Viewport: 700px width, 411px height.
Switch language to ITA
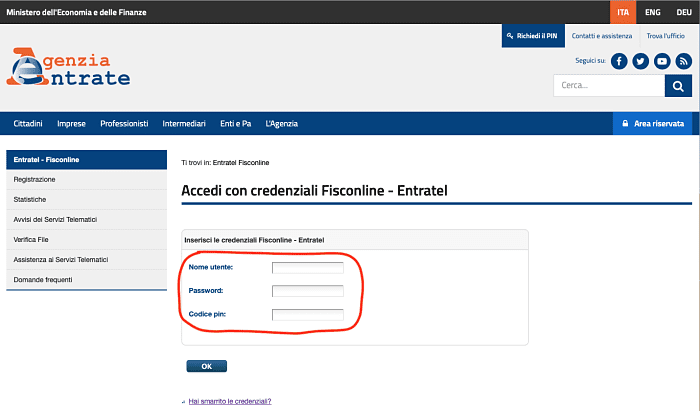(623, 12)
